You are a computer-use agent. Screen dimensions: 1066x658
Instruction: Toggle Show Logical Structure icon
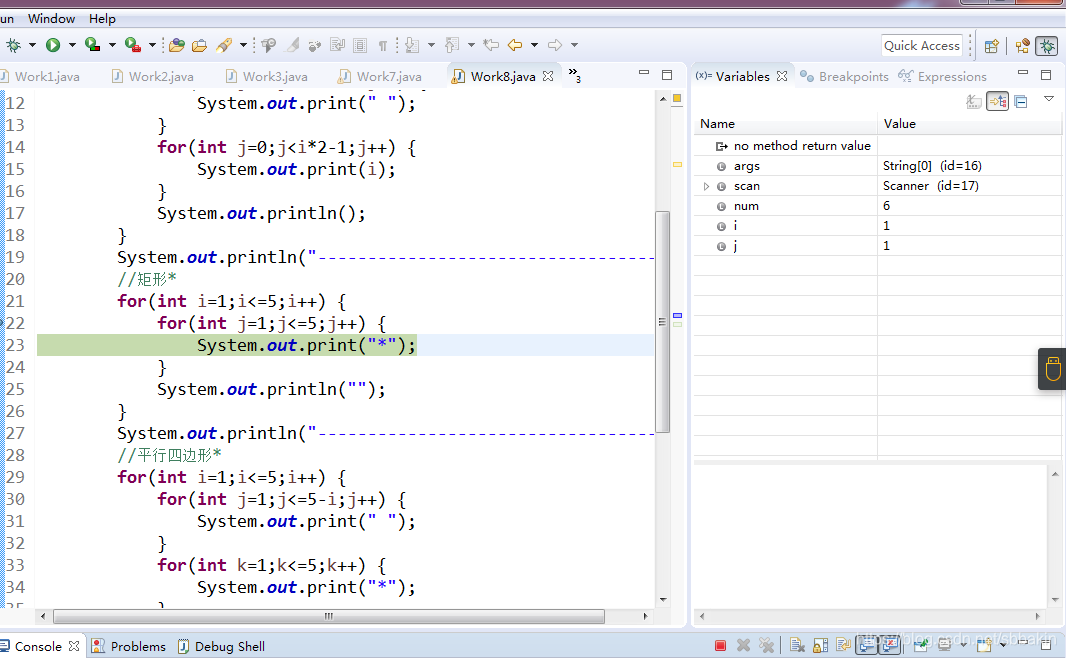coord(997,102)
